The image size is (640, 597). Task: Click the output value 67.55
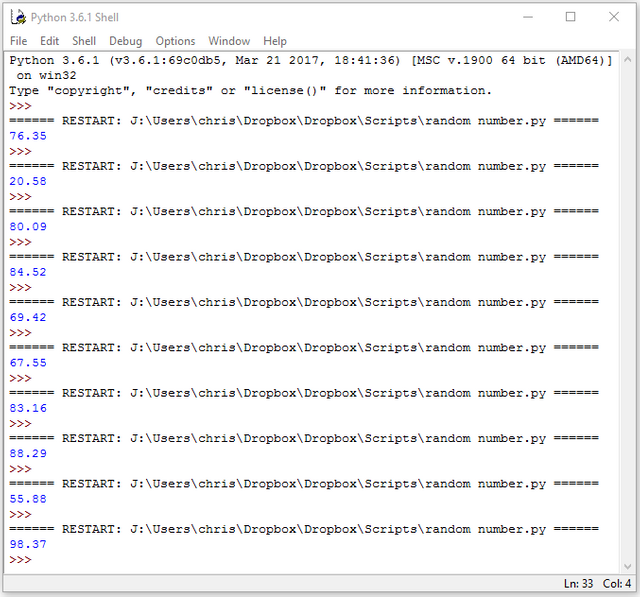[28, 362]
